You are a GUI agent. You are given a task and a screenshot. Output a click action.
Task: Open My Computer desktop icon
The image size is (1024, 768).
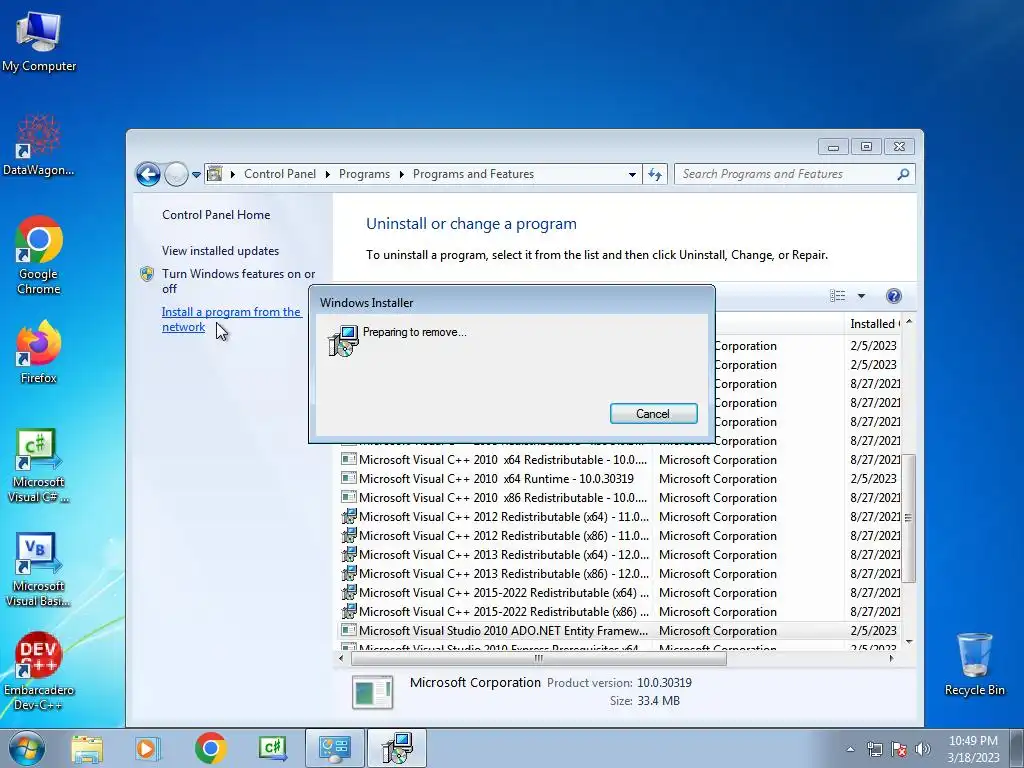pos(39,42)
